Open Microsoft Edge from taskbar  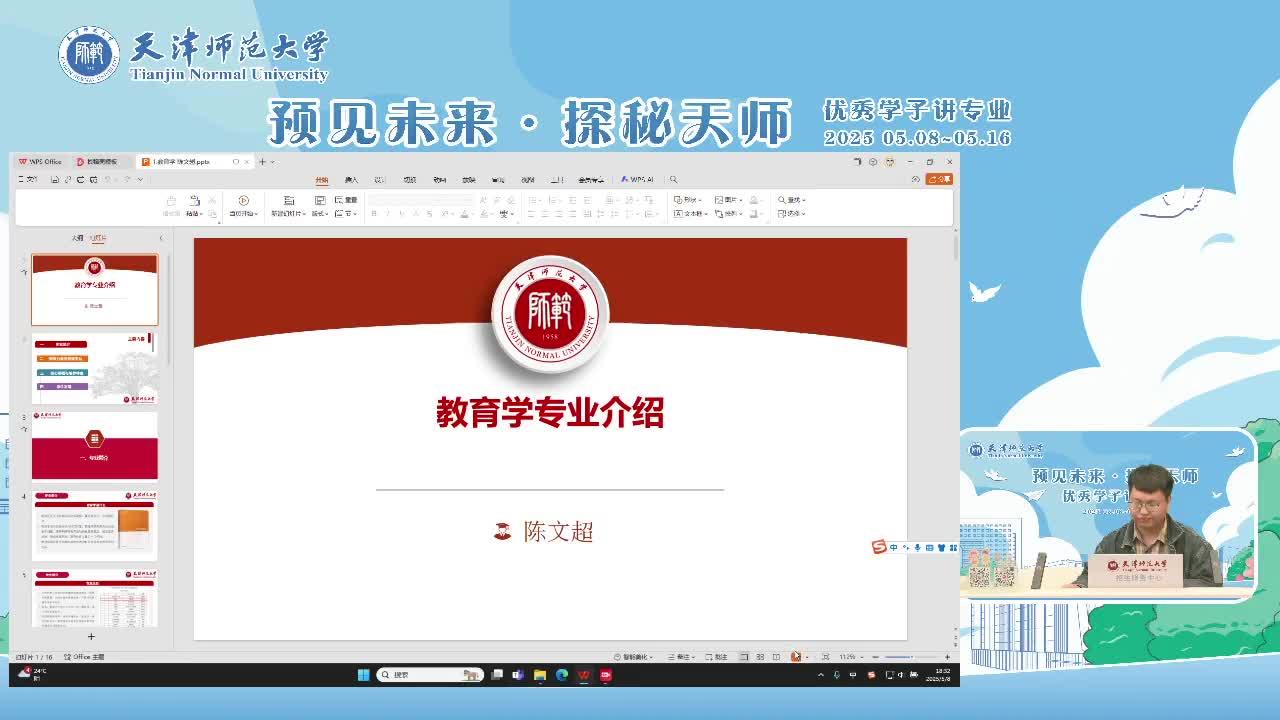coord(561,675)
